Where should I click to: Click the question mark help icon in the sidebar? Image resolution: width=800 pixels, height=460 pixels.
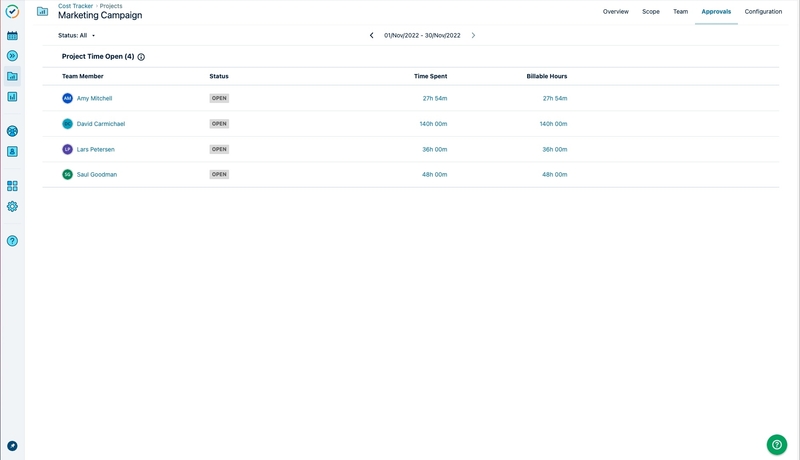[12, 241]
